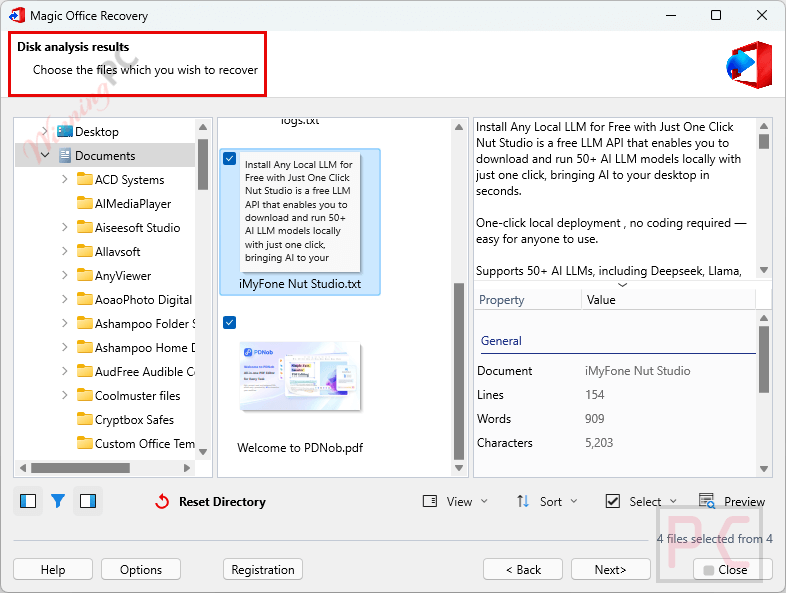Expand the AoaoPhoto Digital folder

(65, 299)
